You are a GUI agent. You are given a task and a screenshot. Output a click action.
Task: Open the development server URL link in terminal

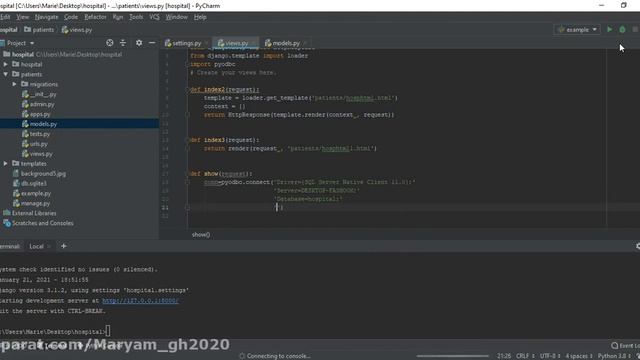pyautogui.click(x=140, y=301)
